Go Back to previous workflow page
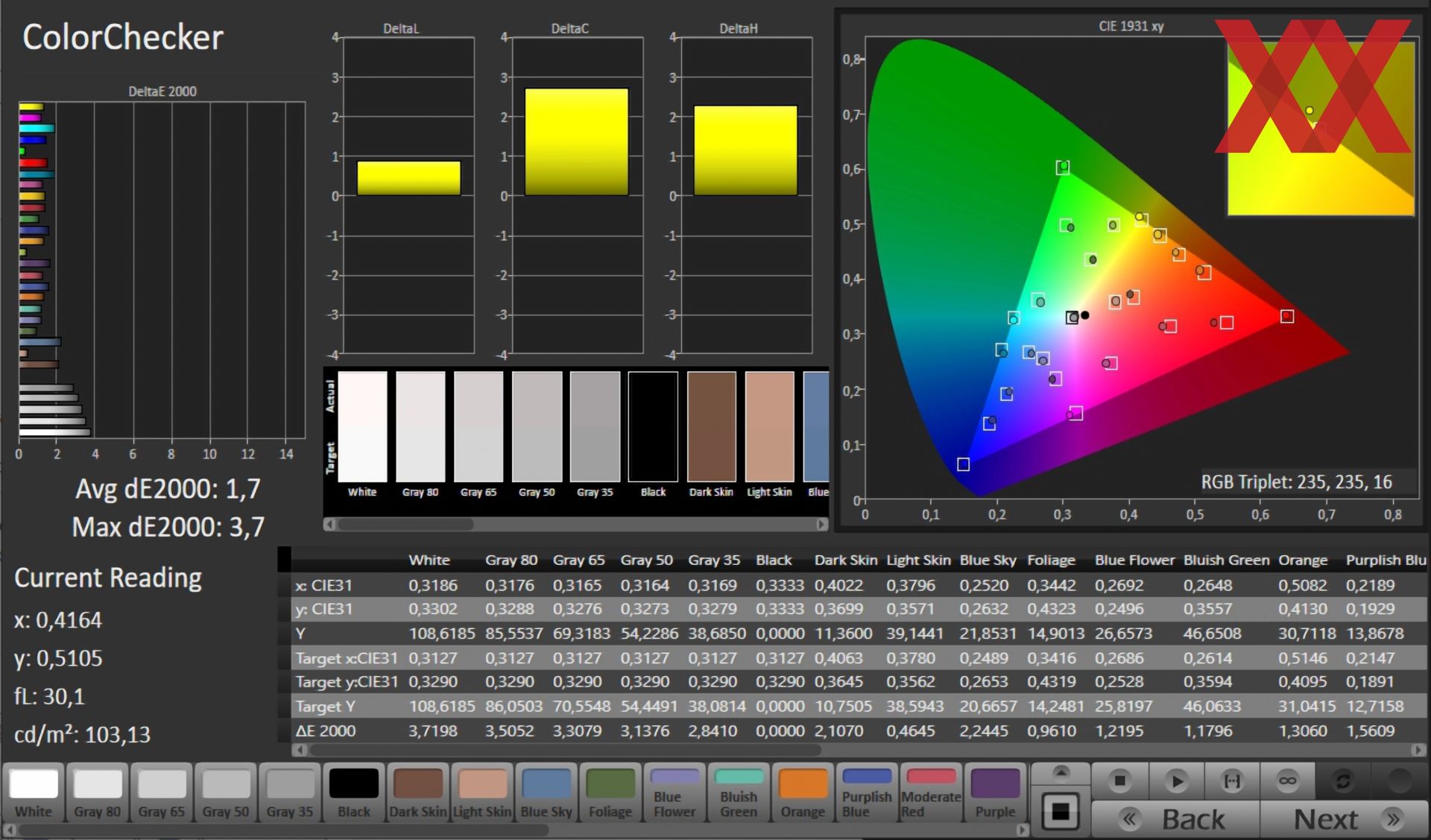The height and width of the screenshot is (840, 1431). pos(1175,819)
